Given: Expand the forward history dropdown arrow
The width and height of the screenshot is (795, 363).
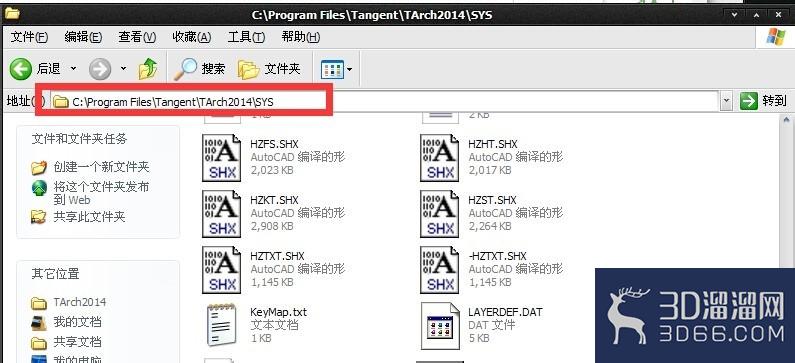Looking at the screenshot, I should pyautogui.click(x=123, y=68).
